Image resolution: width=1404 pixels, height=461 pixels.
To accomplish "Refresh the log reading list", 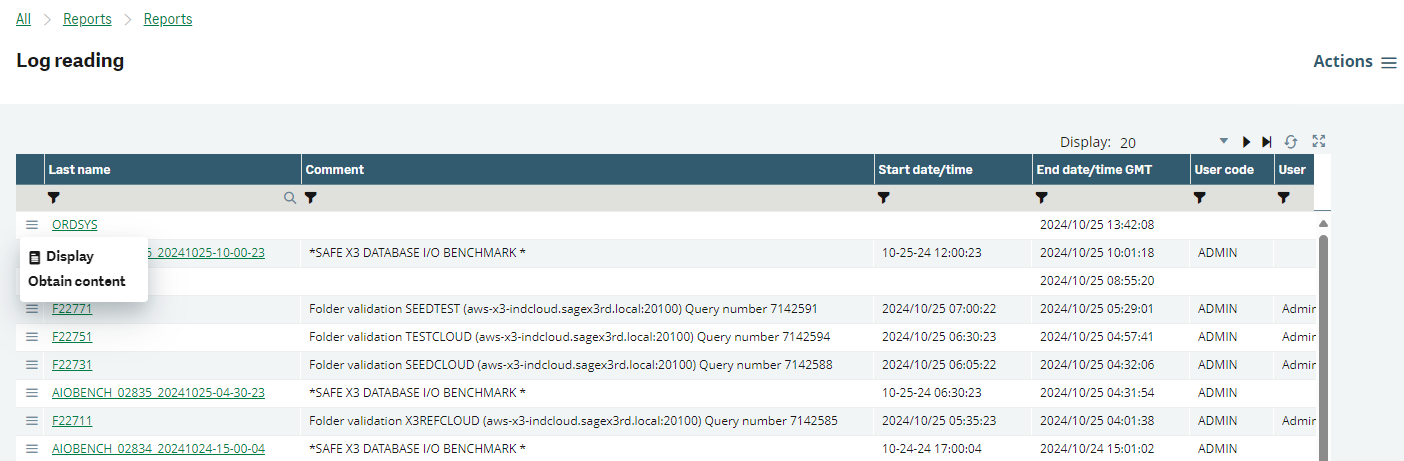I will tap(1291, 142).
